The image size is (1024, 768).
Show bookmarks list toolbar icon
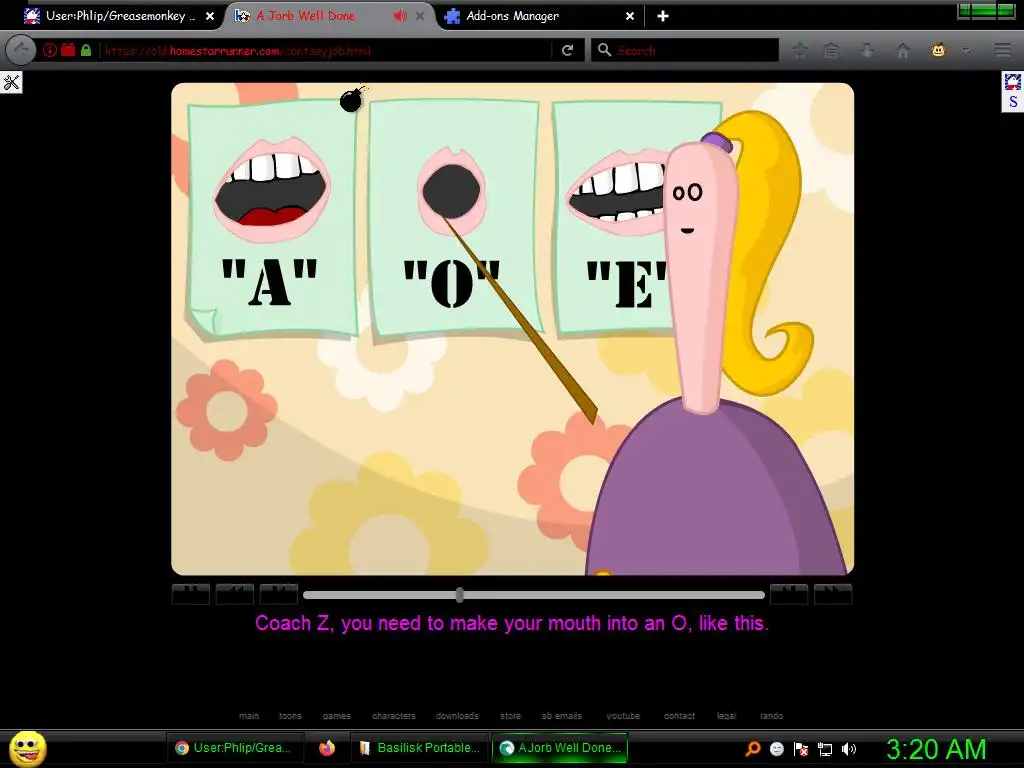[831, 50]
